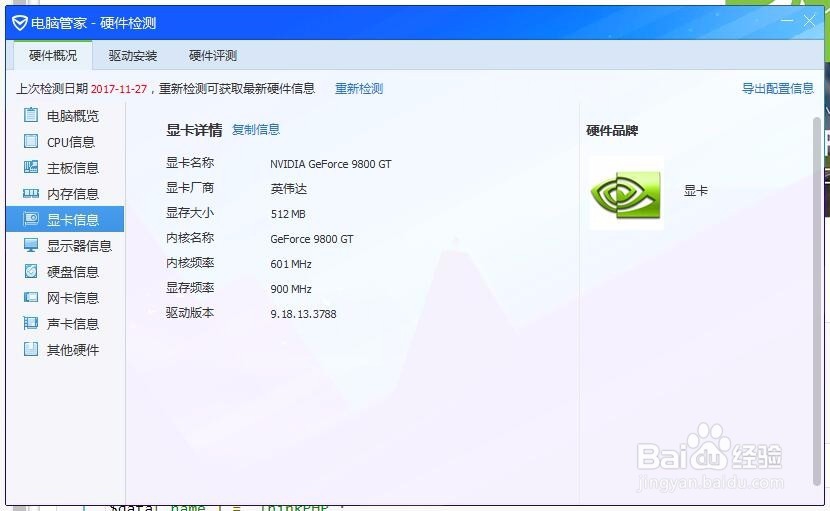Click the 硬件品牌 heading

pos(612,130)
